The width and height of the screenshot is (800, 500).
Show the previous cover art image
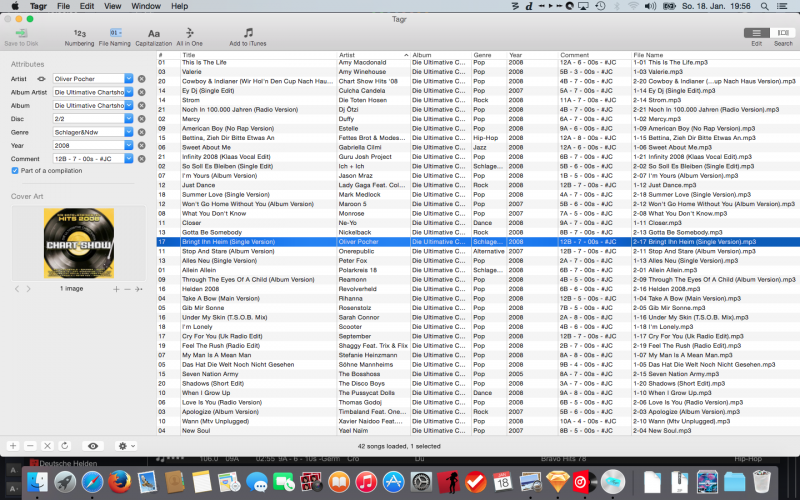pyautogui.click(x=17, y=289)
